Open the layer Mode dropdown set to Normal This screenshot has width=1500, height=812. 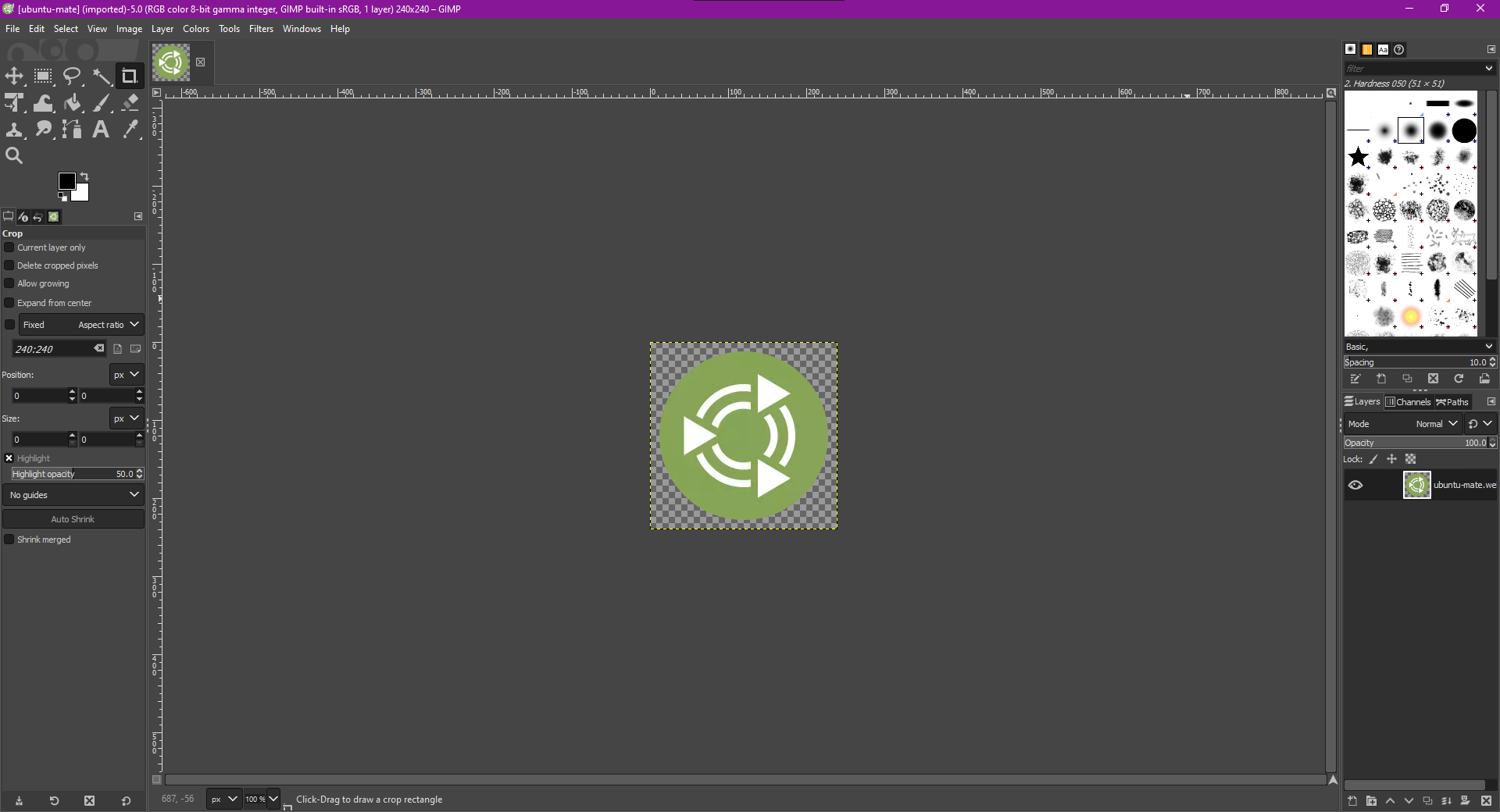click(x=1437, y=423)
